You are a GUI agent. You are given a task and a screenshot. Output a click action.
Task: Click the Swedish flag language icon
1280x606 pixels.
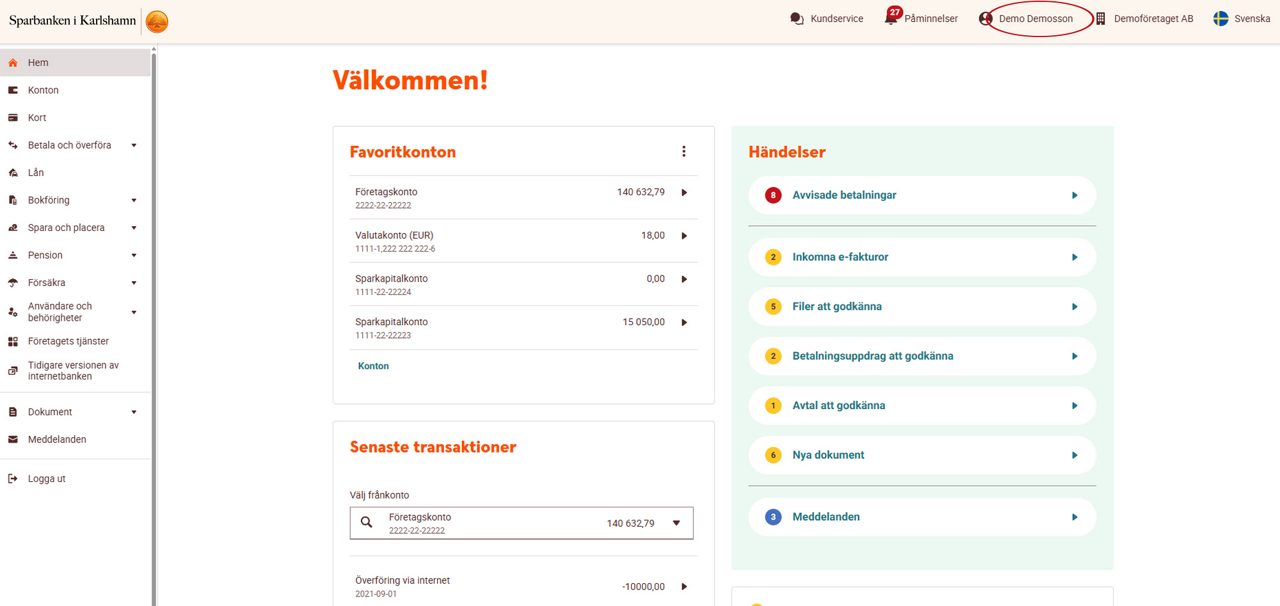(1221, 19)
